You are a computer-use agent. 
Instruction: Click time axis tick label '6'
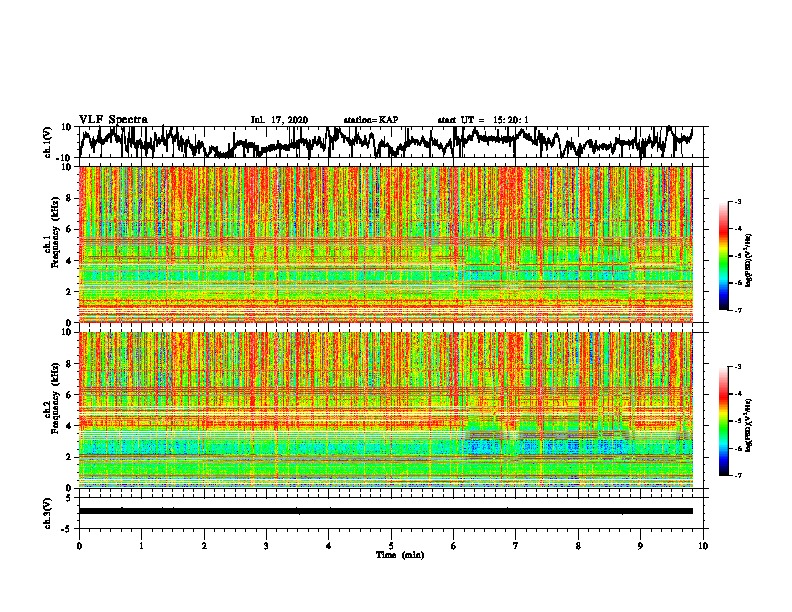[454, 546]
